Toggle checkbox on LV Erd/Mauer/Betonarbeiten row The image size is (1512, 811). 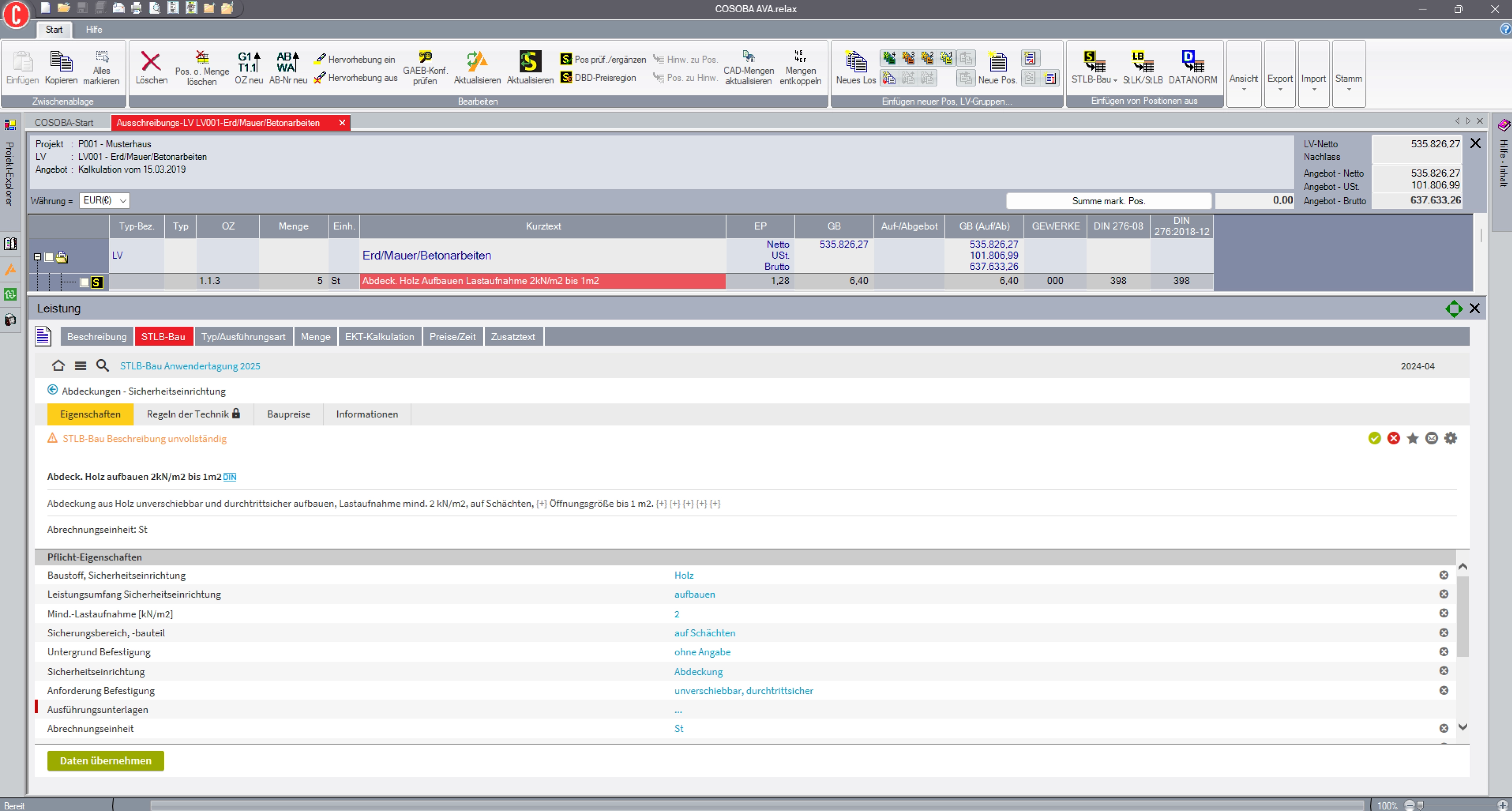tap(49, 257)
